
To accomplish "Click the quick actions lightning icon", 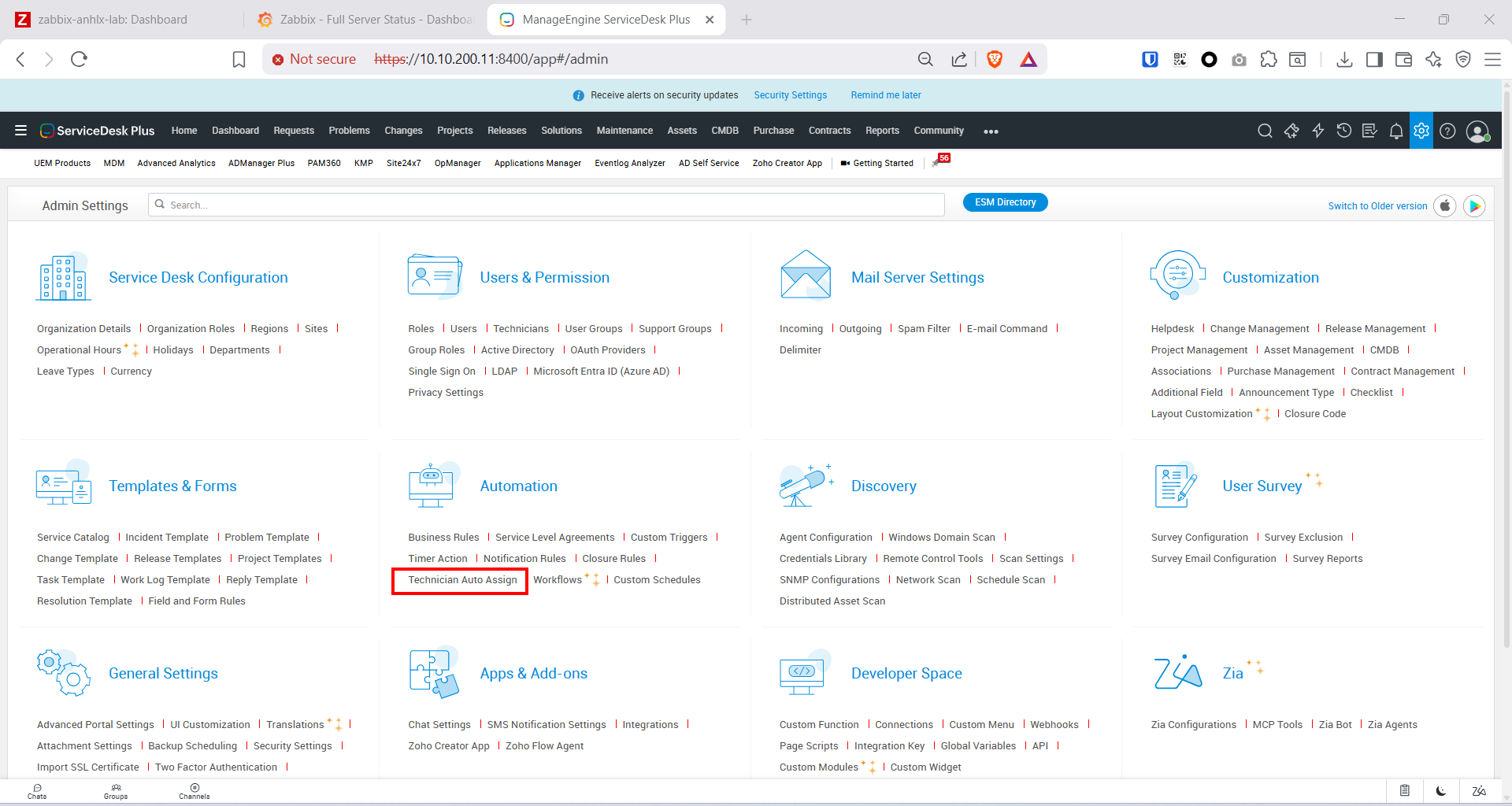I will [1317, 131].
